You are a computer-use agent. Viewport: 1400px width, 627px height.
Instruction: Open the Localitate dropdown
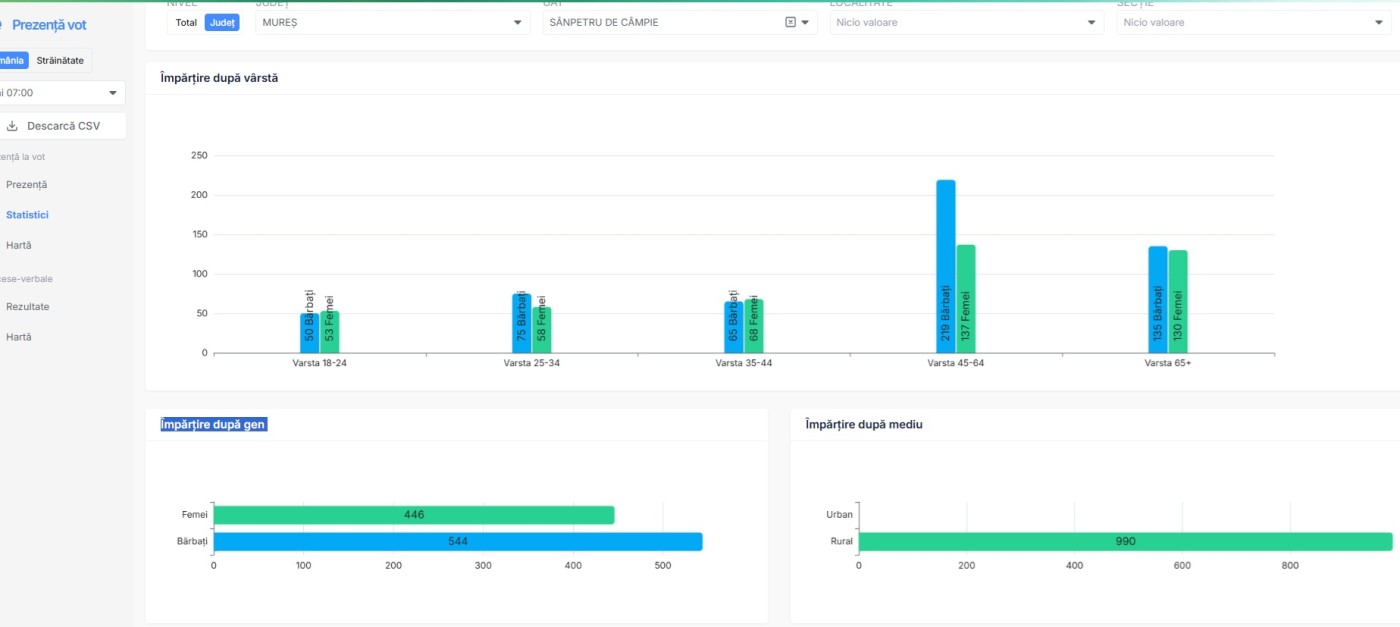(966, 22)
